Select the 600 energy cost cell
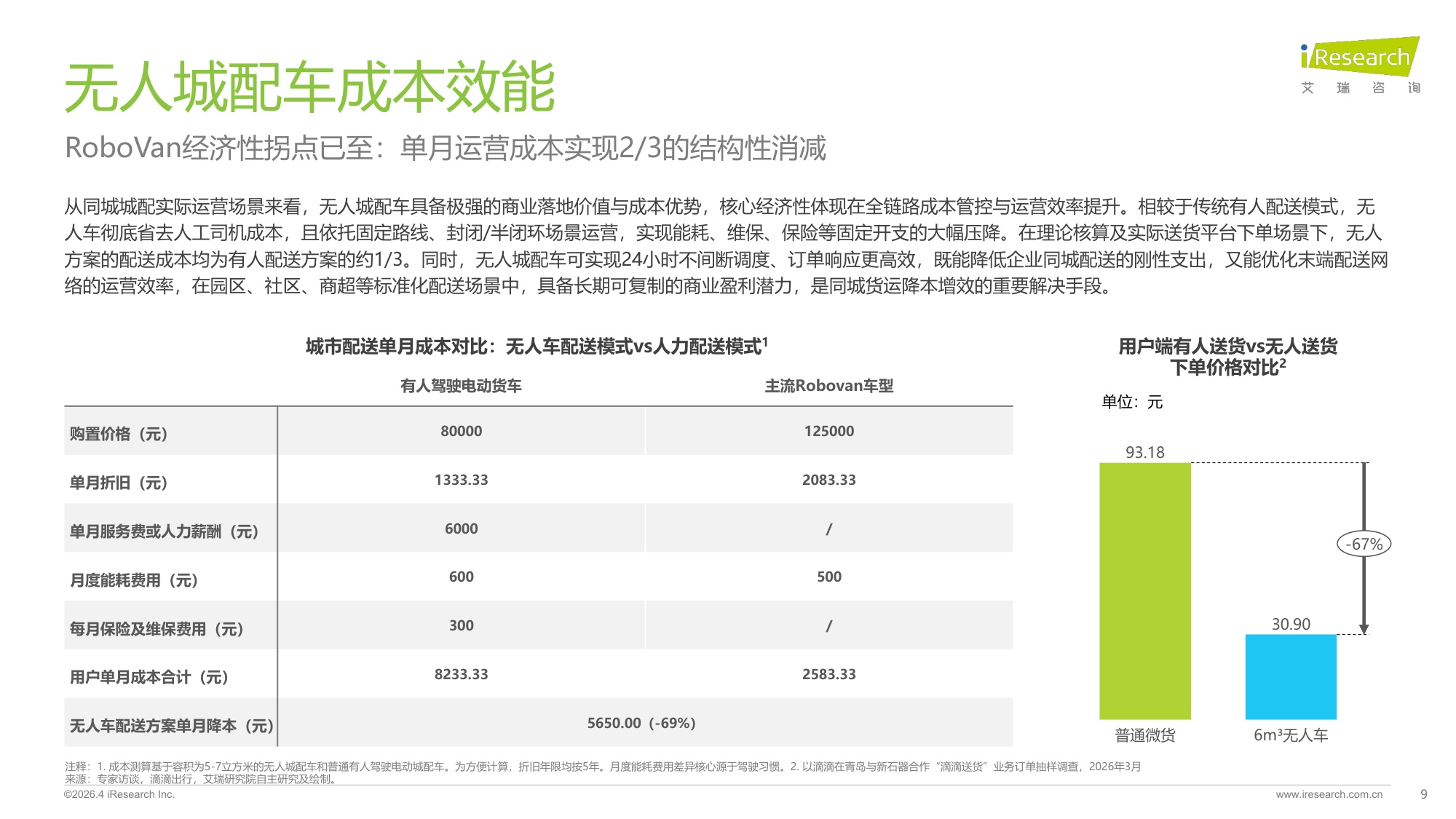Screen dimensions: 1456x819 click(461, 577)
